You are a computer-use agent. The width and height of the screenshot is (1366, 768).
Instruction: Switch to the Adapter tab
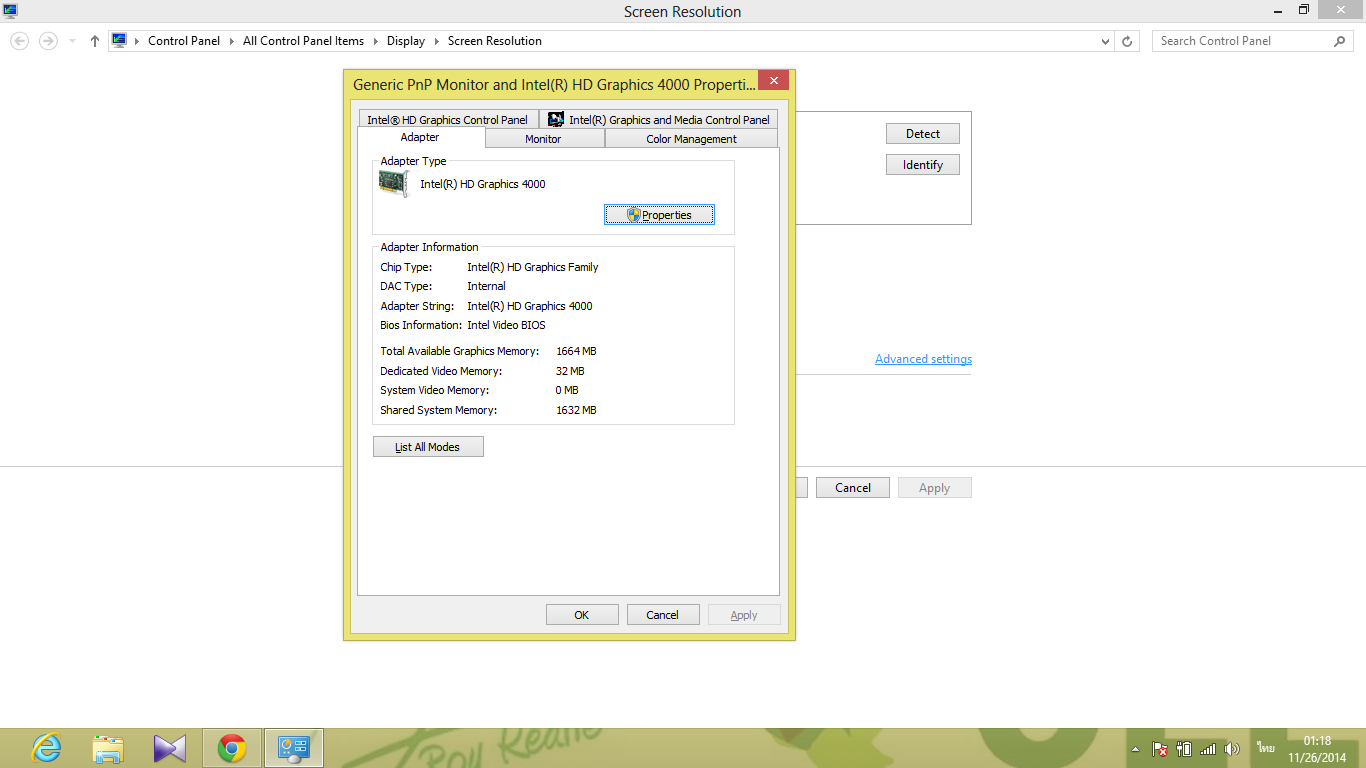coord(420,137)
